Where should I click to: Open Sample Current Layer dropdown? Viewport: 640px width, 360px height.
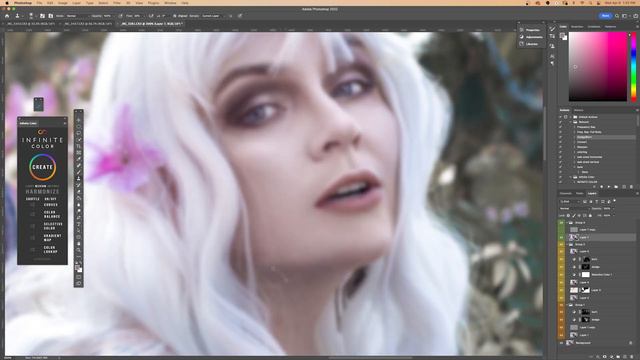[x=213, y=16]
